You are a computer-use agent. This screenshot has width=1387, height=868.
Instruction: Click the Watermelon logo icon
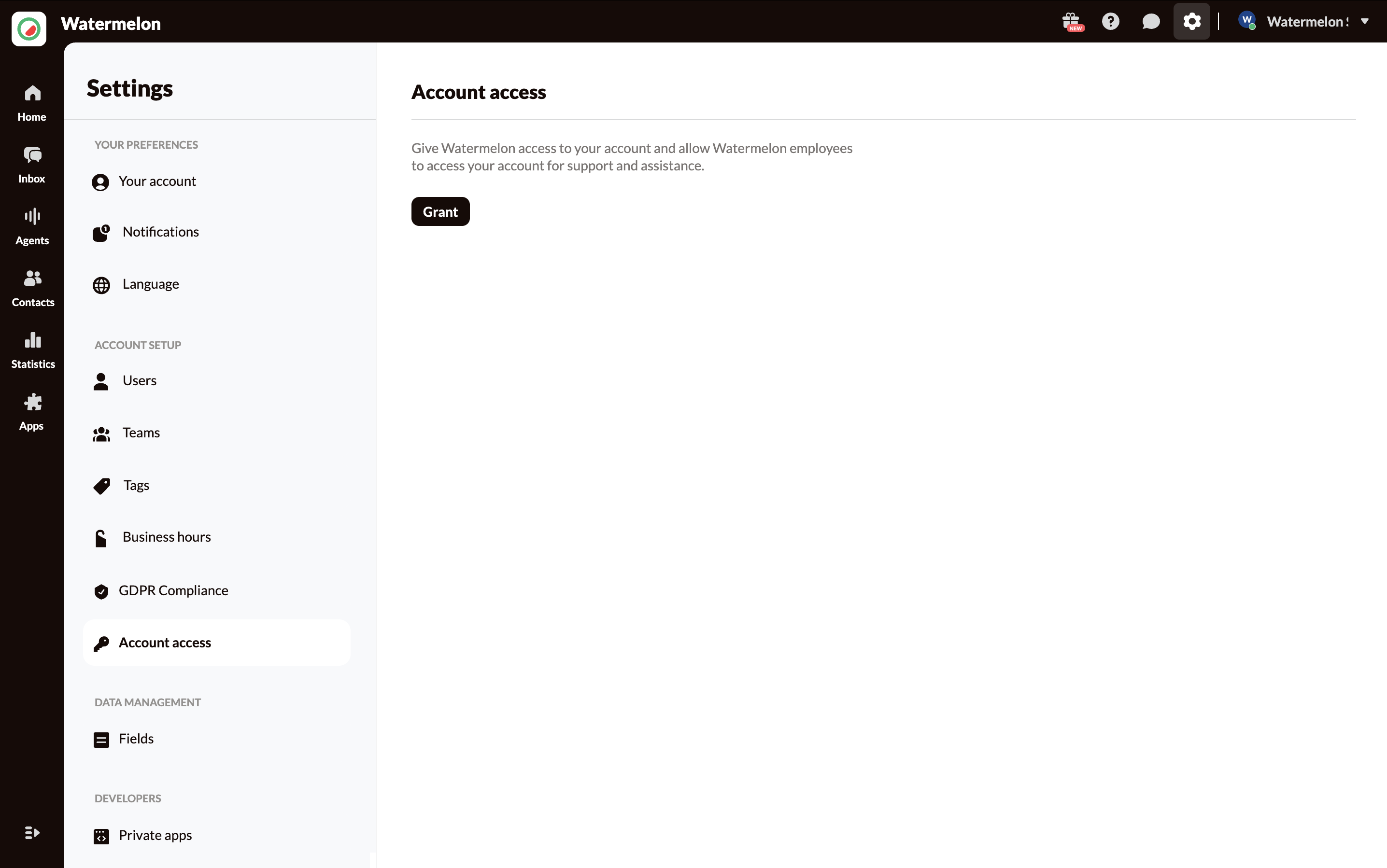[x=28, y=28]
